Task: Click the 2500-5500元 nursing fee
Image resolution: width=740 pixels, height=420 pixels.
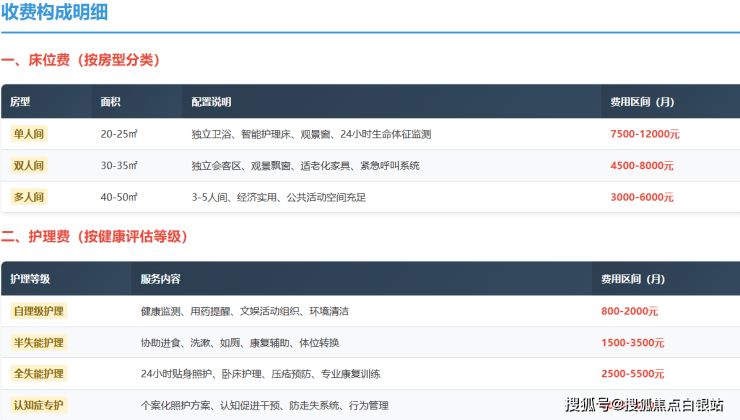Action: [633, 374]
